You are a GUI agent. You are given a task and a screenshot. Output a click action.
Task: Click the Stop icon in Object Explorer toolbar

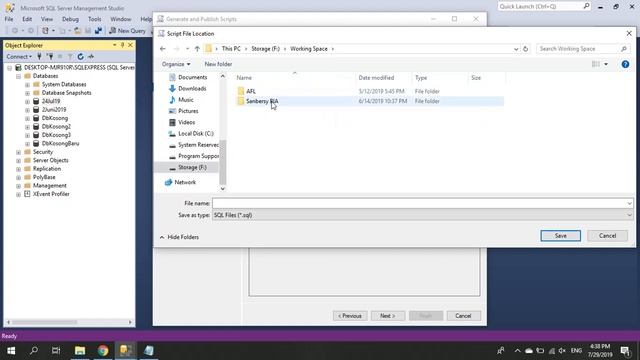click(60, 56)
